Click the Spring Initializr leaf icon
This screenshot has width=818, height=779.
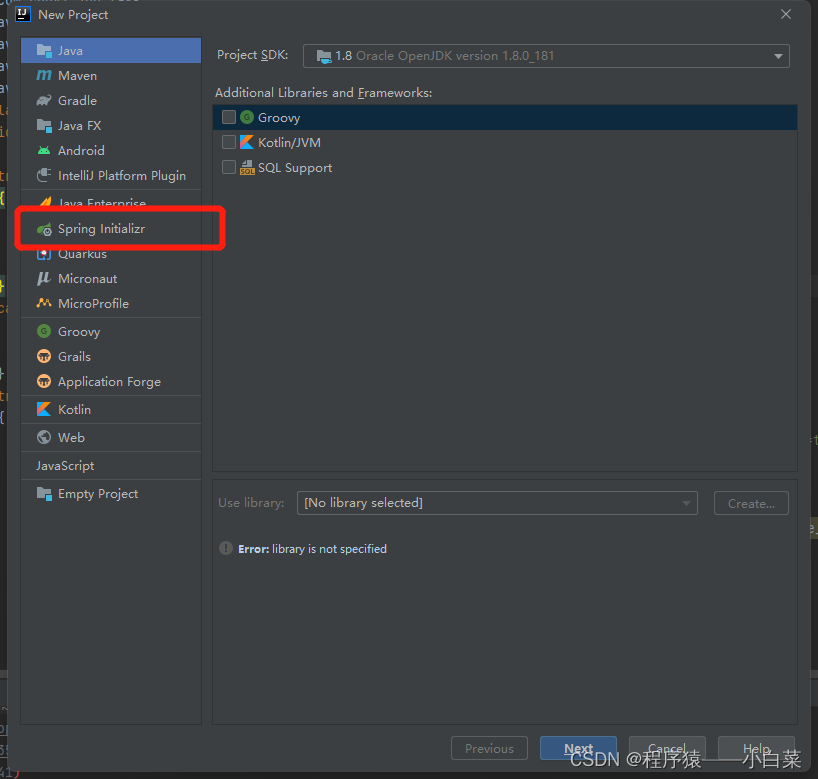44,229
